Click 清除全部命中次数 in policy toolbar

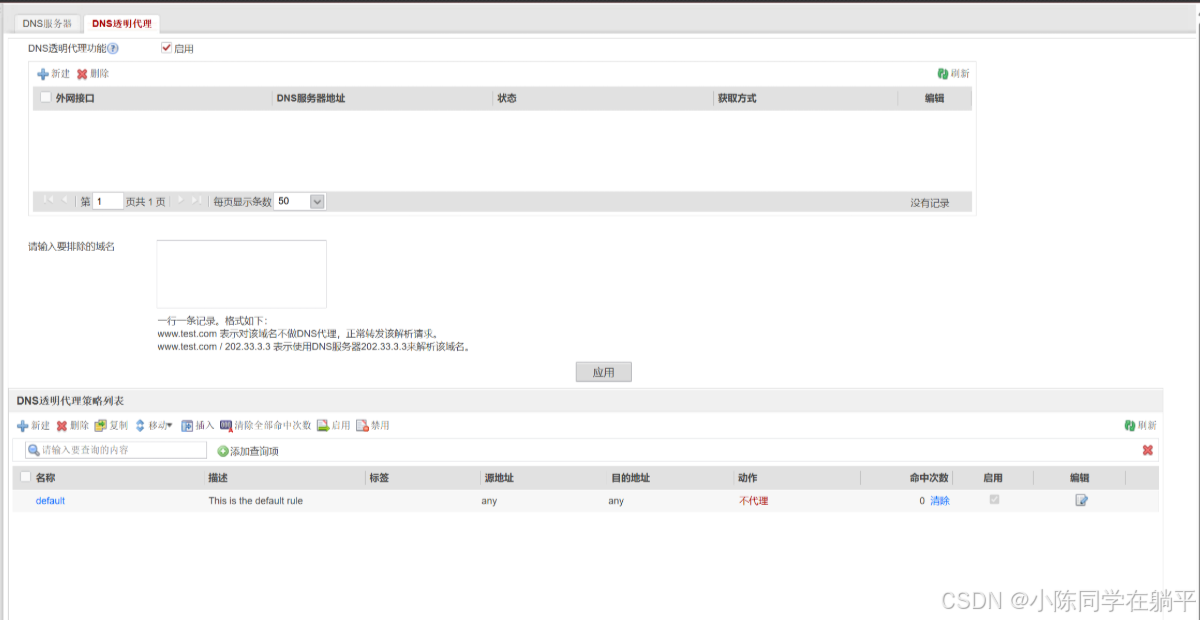[265, 426]
